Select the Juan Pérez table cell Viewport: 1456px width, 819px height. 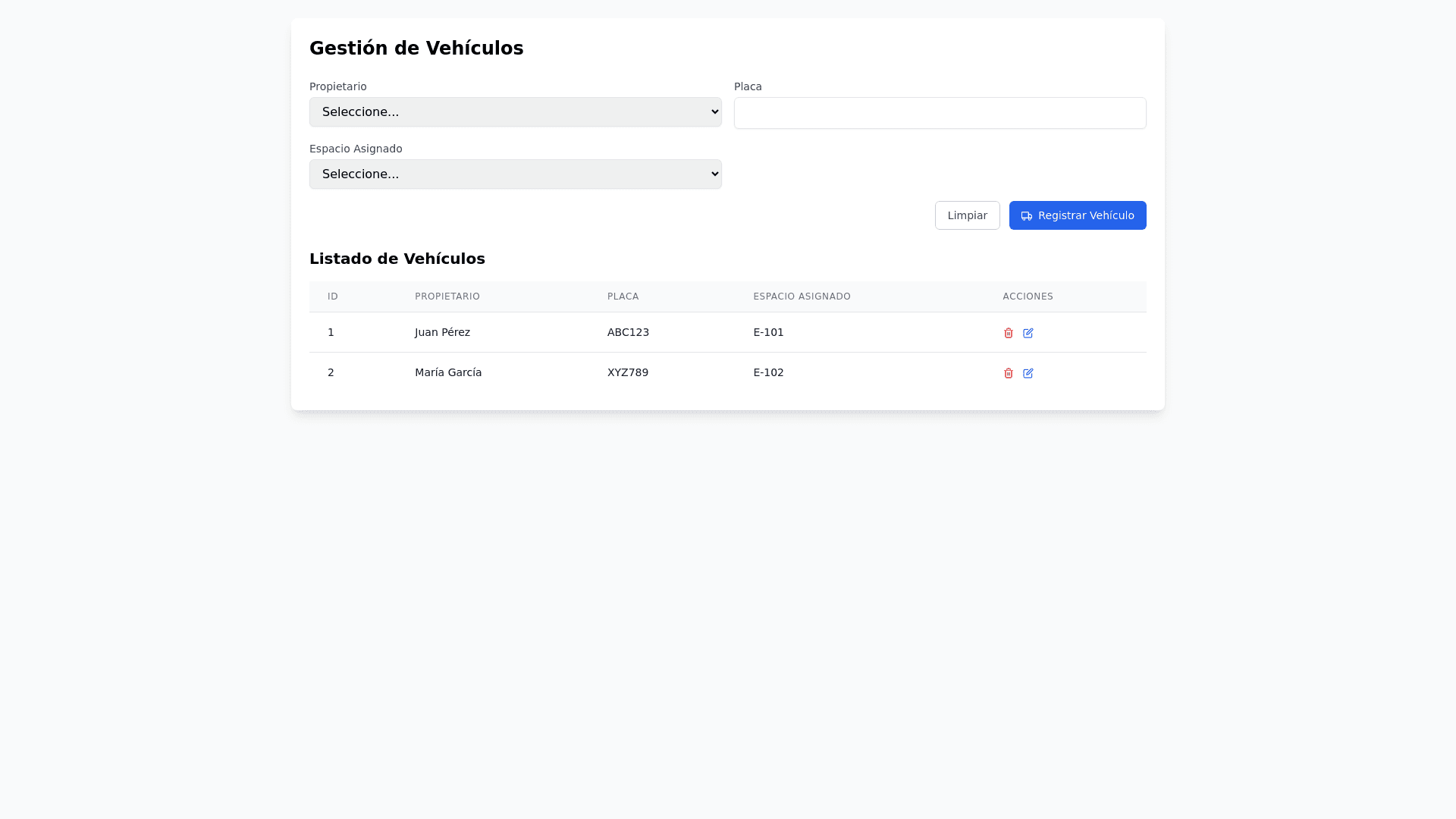coord(442,332)
